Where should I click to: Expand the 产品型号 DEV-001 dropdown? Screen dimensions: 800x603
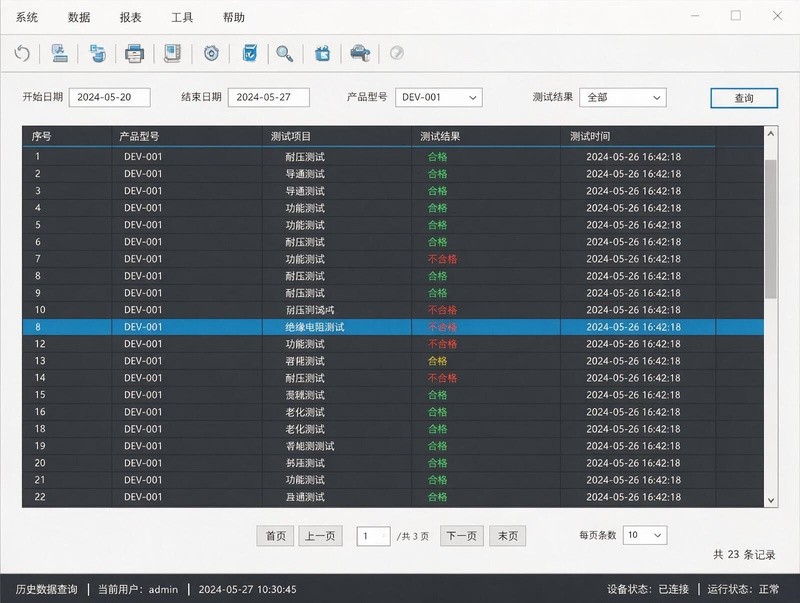(x=439, y=97)
